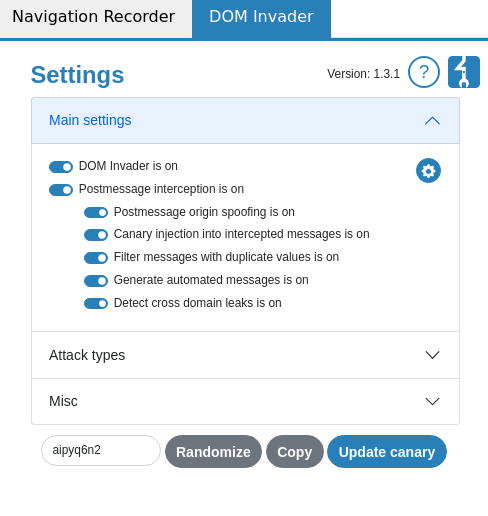488x516 pixels.
Task: Open the help question mark icon
Action: point(424,72)
